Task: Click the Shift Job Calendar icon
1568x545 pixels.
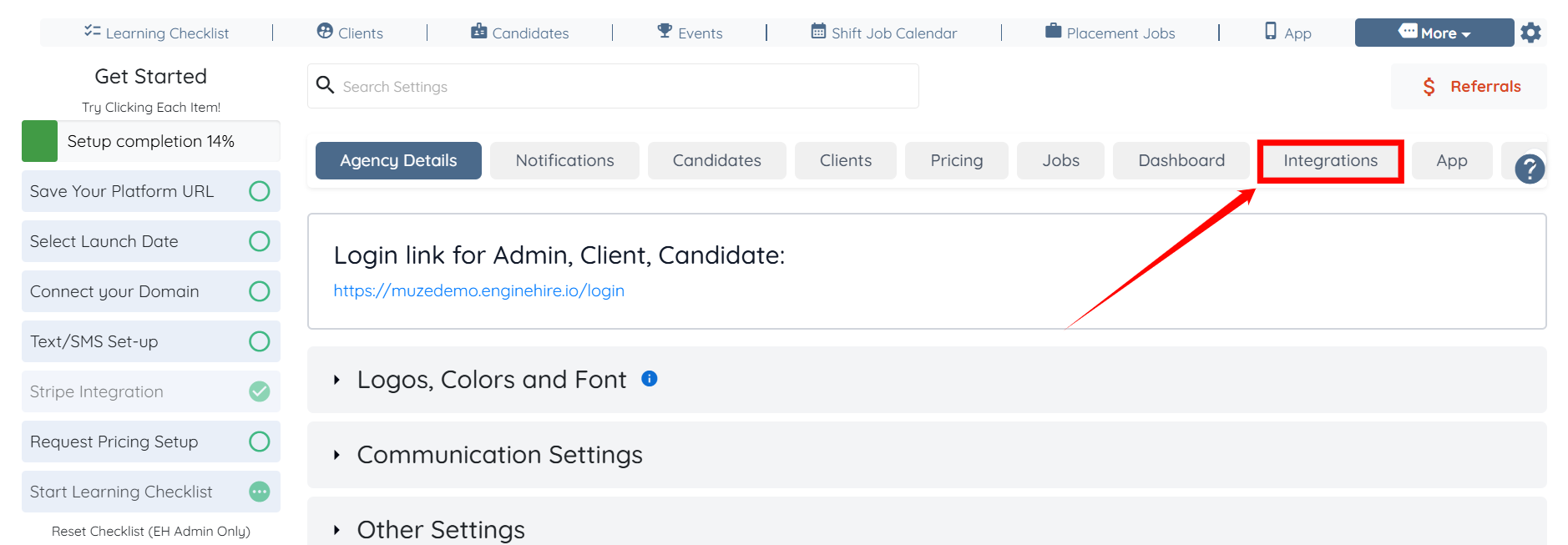Action: pyautogui.click(x=818, y=32)
